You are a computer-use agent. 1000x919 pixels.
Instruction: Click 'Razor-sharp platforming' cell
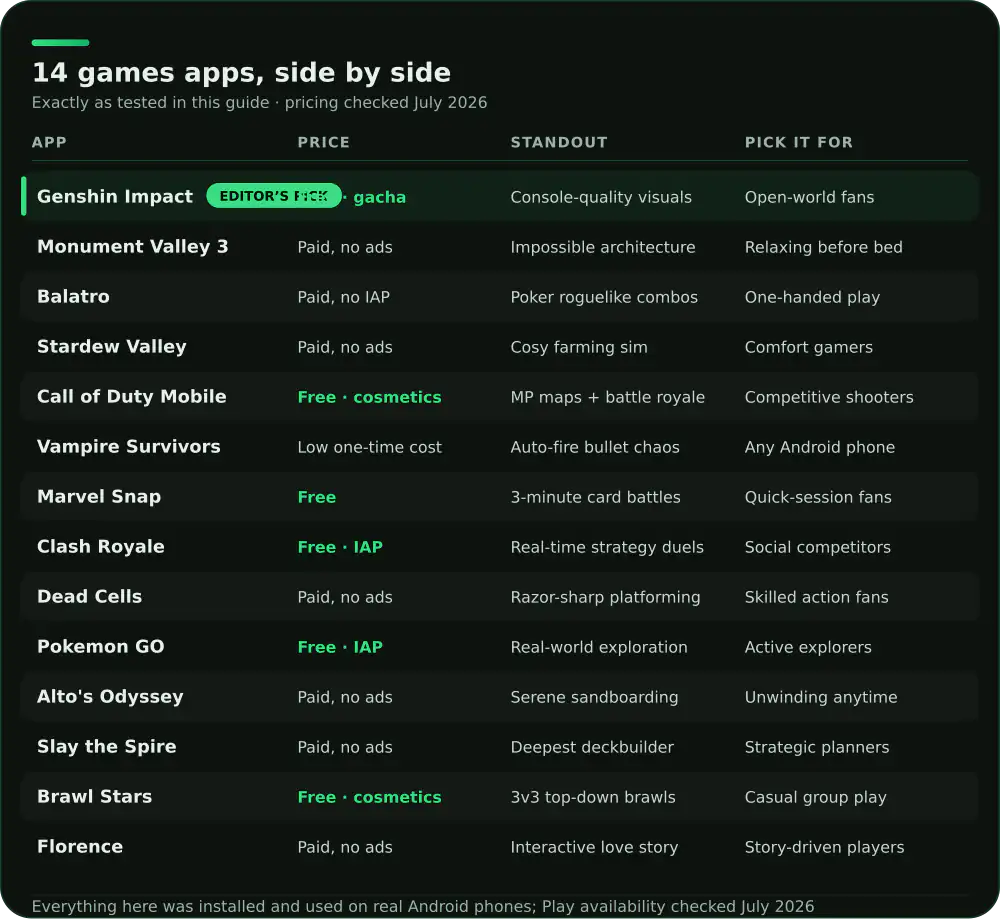pos(605,598)
